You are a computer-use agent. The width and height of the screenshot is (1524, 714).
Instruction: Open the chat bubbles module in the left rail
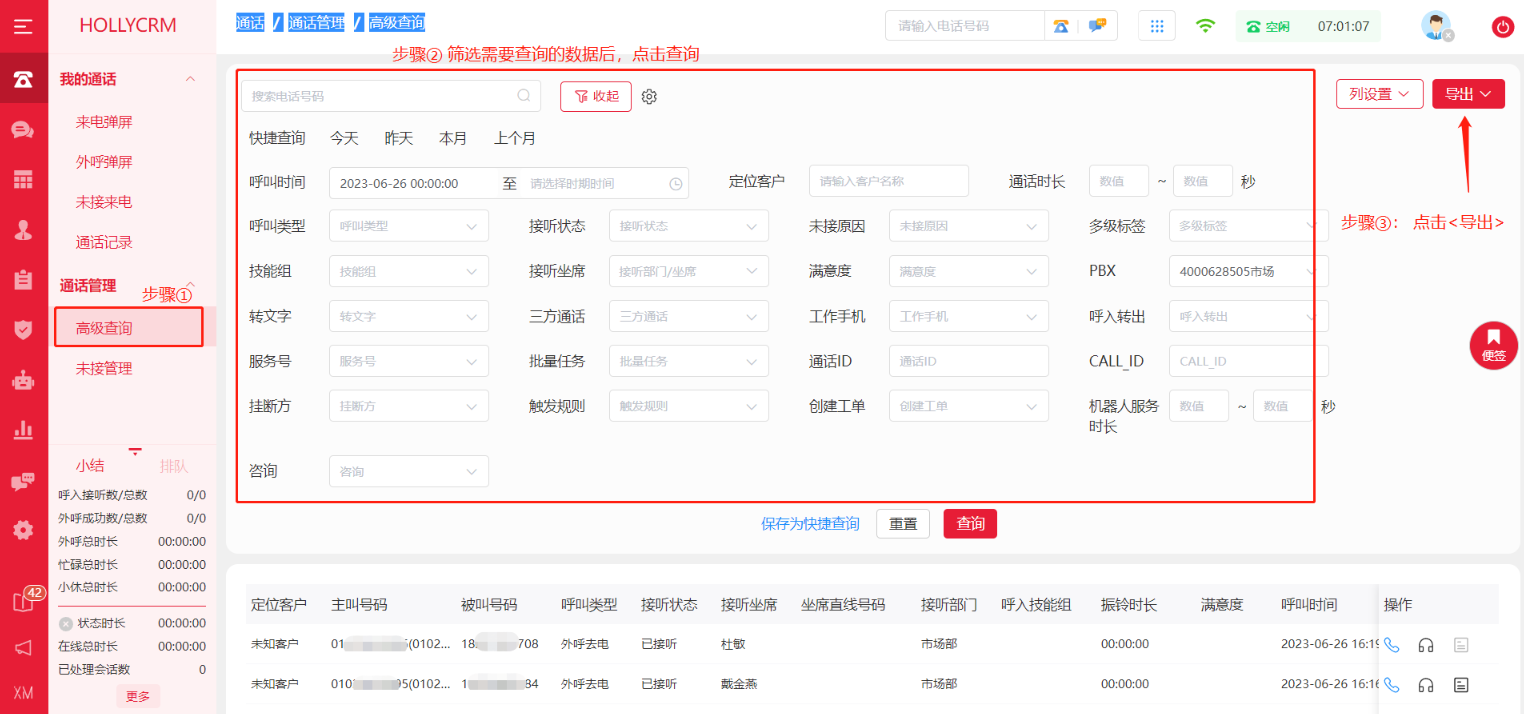point(23,130)
